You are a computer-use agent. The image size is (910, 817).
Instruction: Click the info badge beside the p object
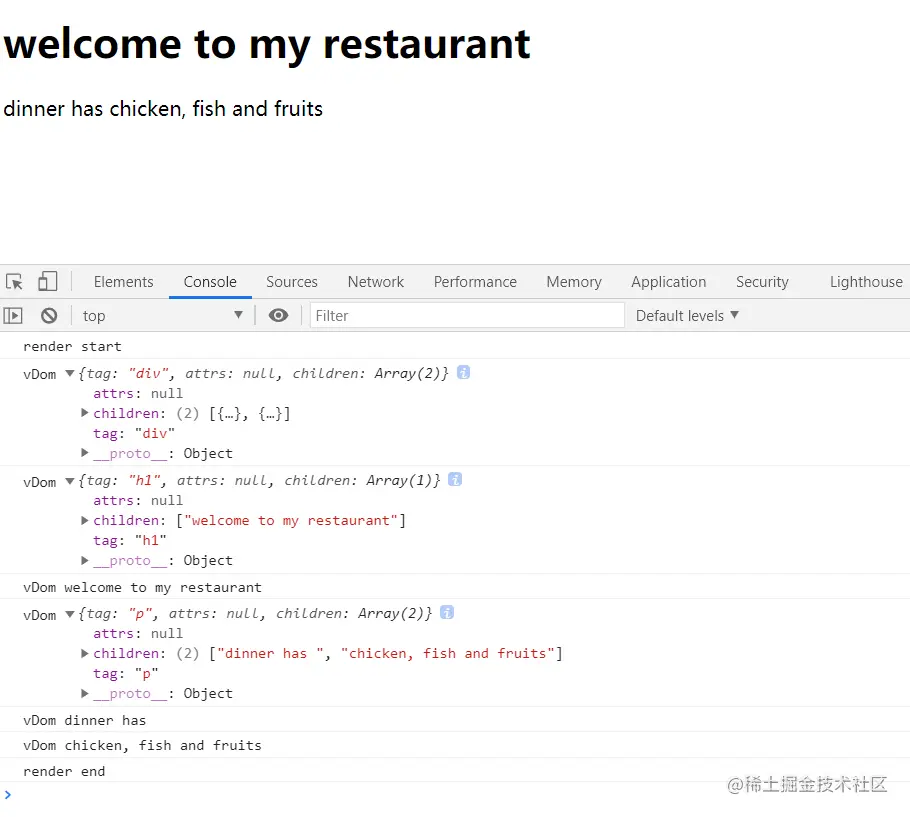click(447, 613)
